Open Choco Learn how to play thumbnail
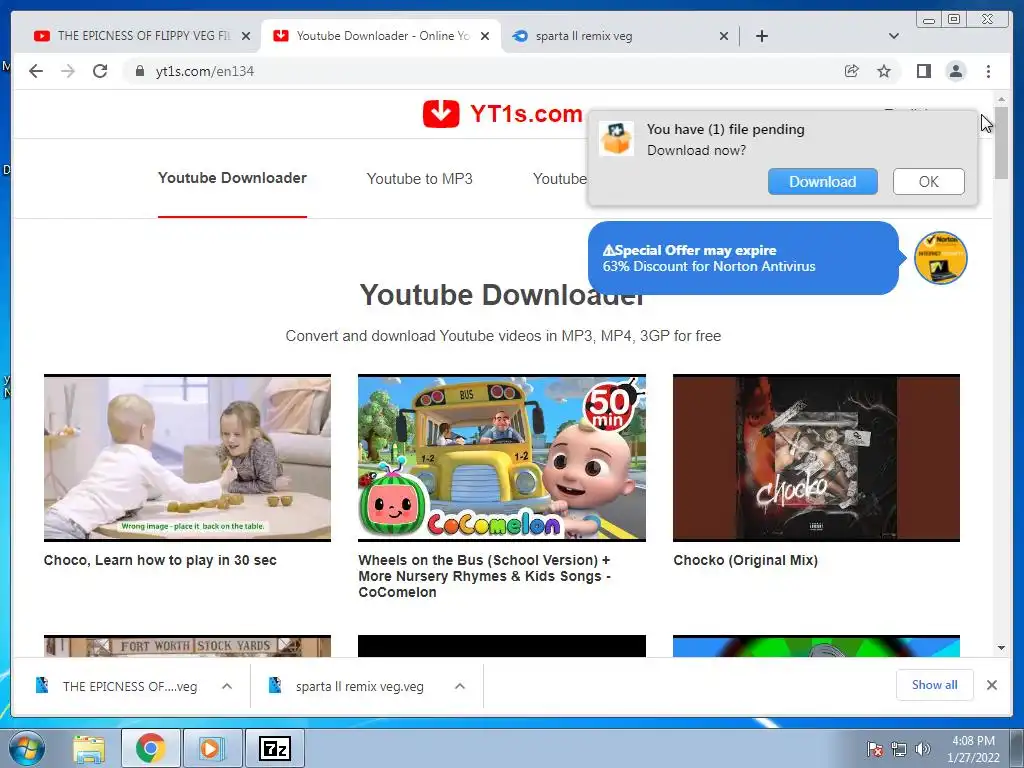Screen dimensions: 1024x768 tap(187, 458)
